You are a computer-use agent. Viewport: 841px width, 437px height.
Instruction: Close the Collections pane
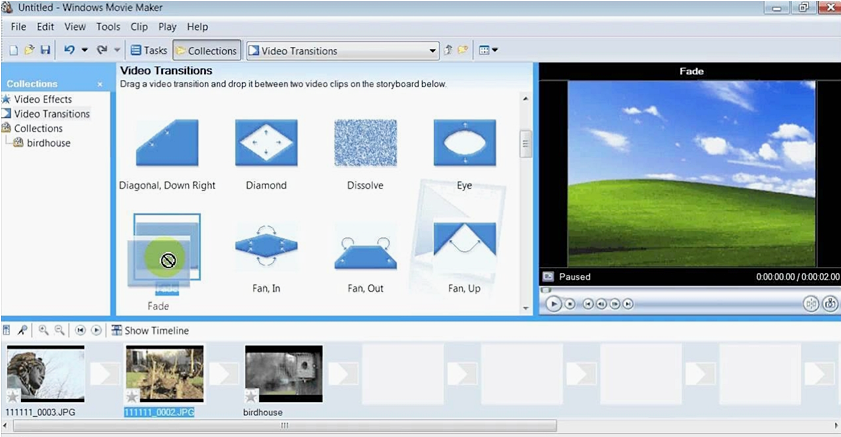point(100,84)
